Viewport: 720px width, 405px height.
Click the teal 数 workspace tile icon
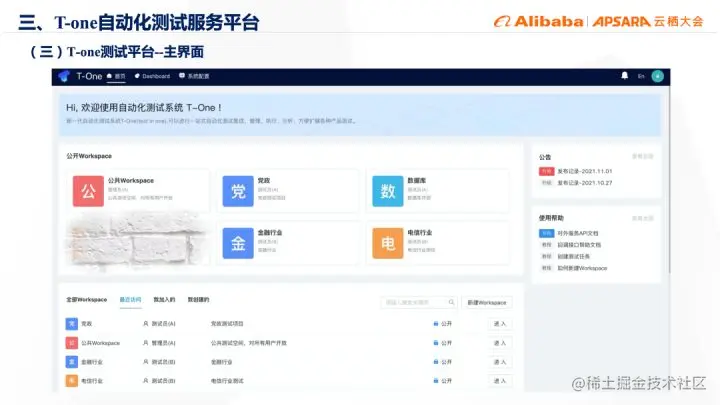coord(388,191)
